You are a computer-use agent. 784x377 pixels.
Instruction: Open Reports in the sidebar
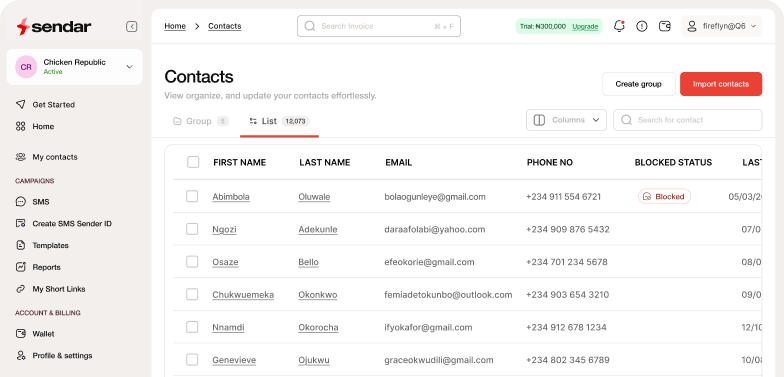[46, 267]
